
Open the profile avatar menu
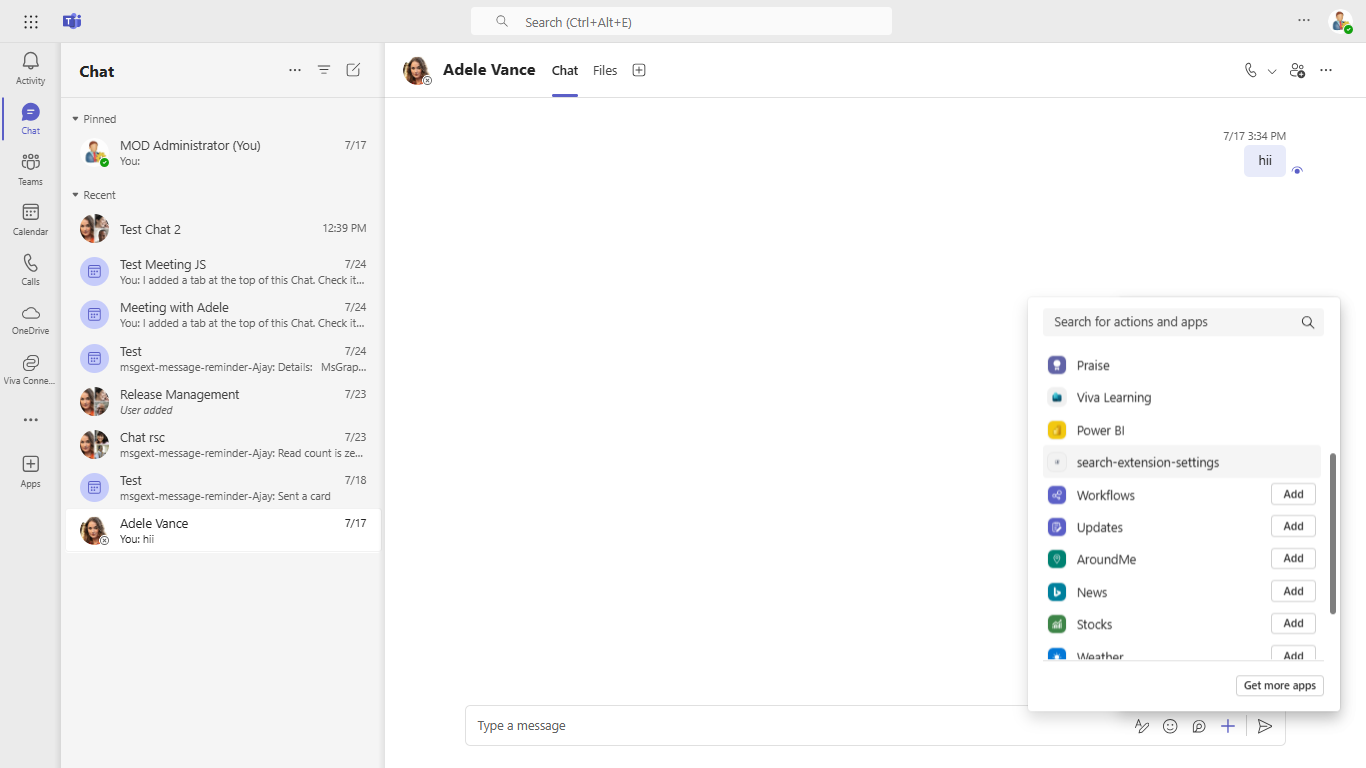tap(1340, 21)
